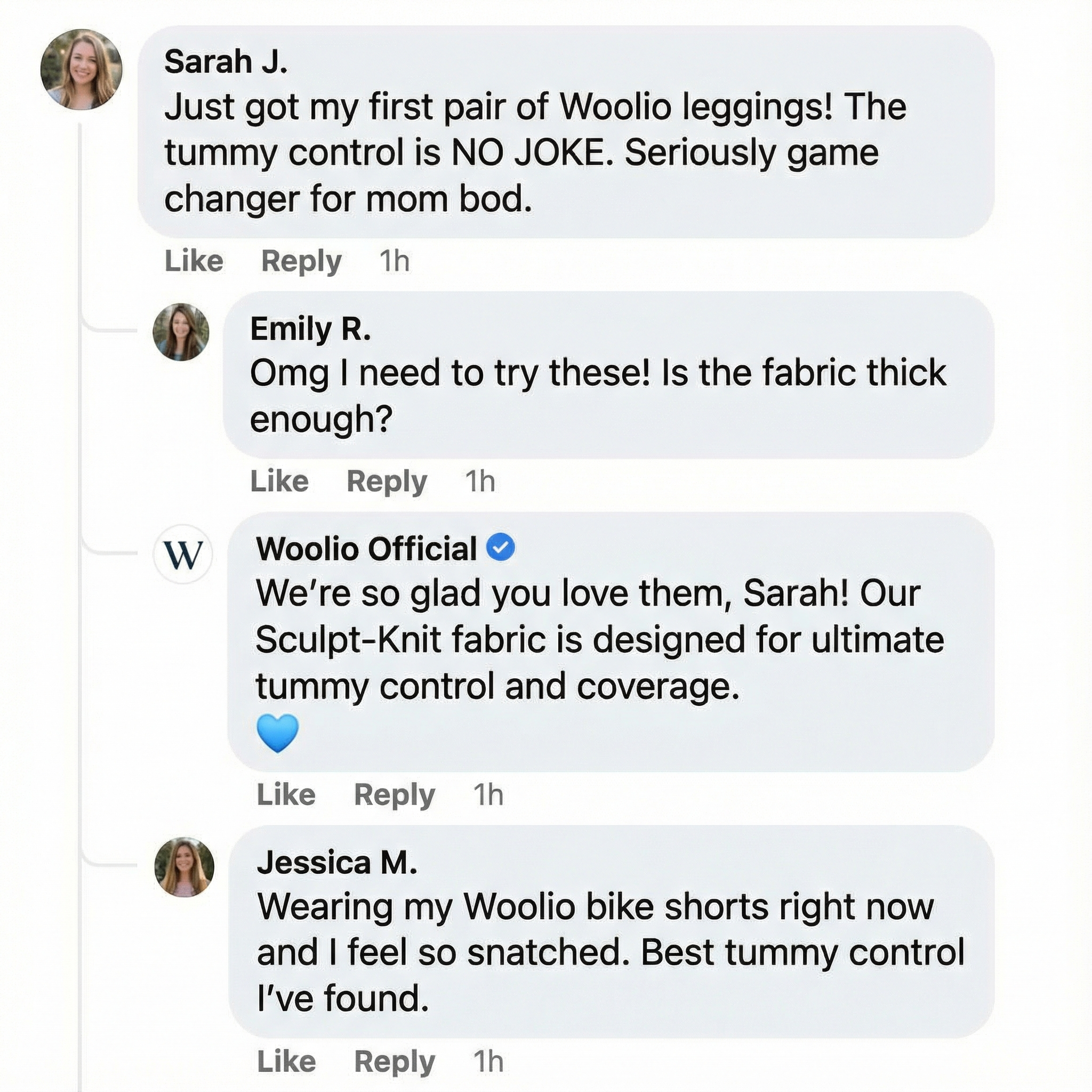The height and width of the screenshot is (1092, 1092).
Task: Click the Jessica M. name link
Action: 337,863
